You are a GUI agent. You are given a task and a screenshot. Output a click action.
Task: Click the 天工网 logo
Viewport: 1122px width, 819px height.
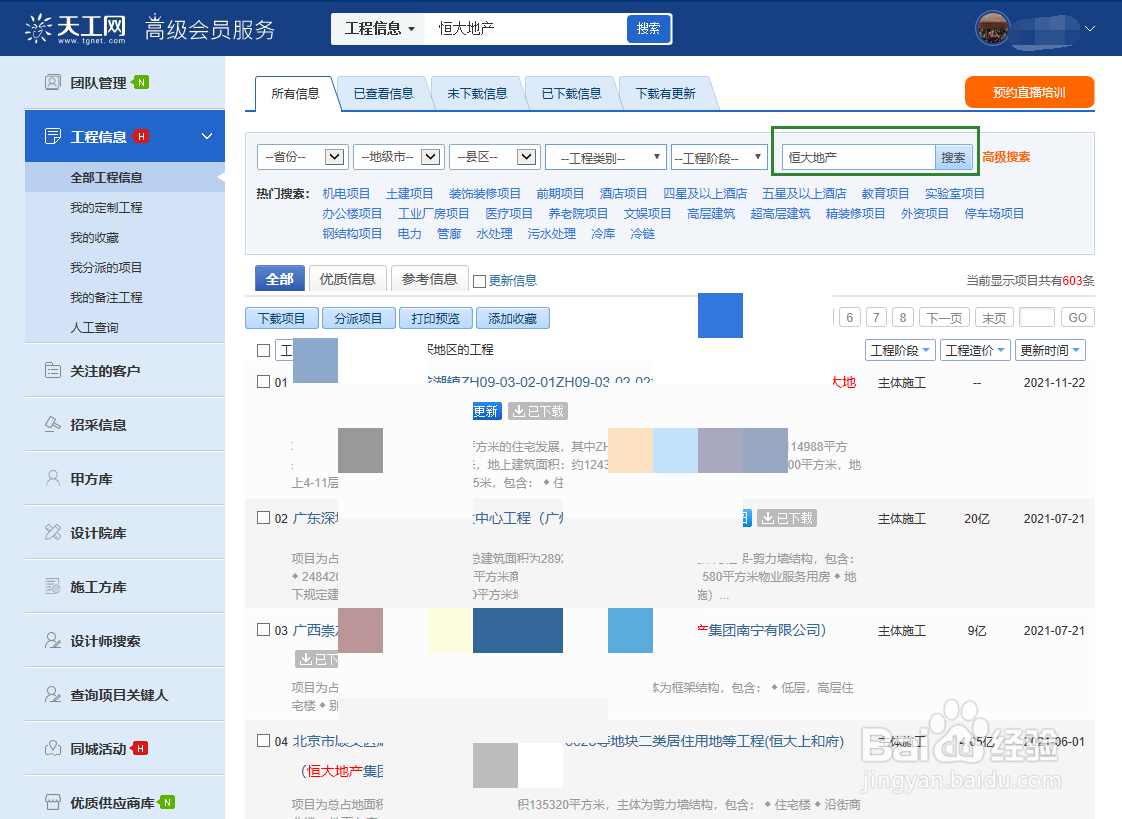76,29
